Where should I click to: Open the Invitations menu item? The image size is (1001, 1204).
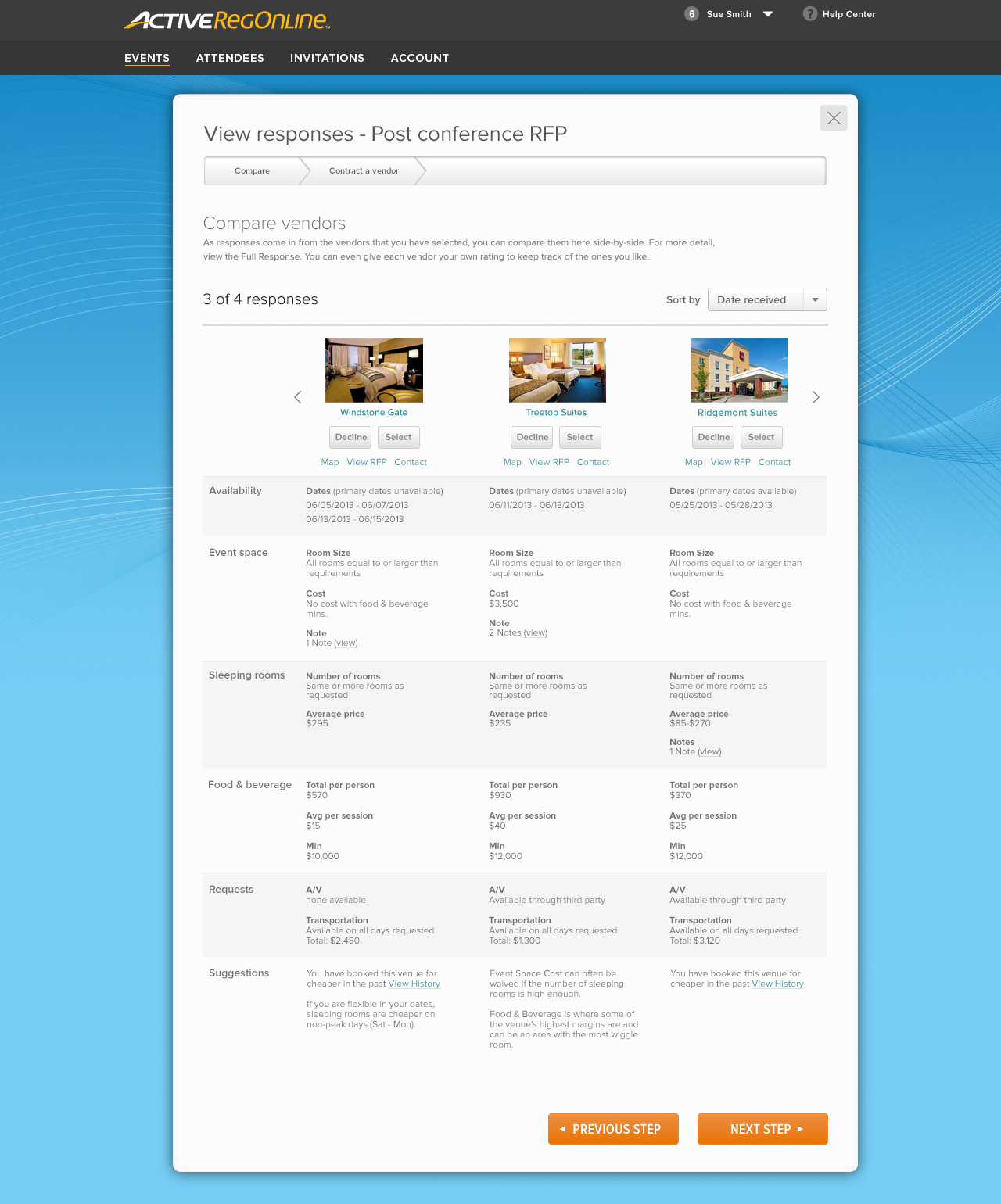327,58
